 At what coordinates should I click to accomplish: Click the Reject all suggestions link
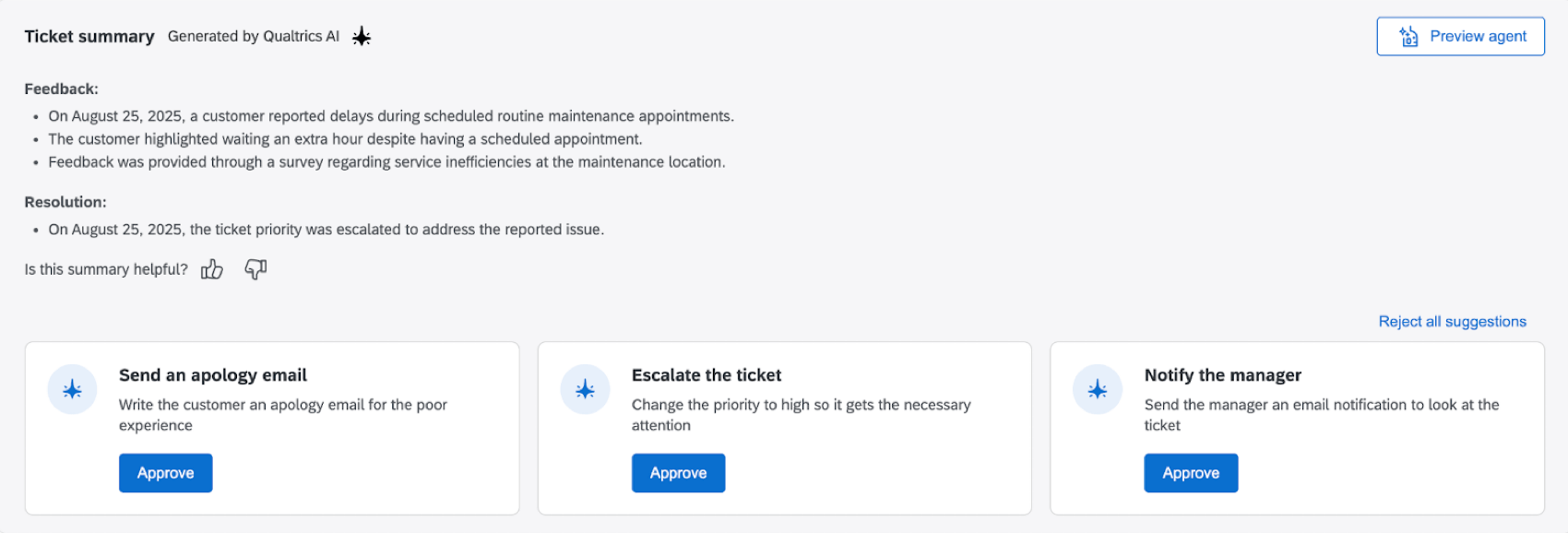coord(1451,321)
